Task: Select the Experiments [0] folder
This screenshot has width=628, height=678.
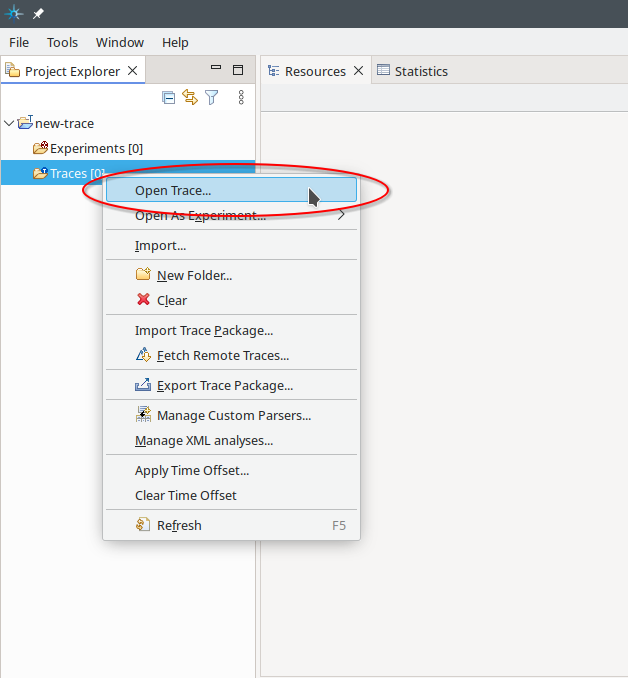Action: pos(96,148)
